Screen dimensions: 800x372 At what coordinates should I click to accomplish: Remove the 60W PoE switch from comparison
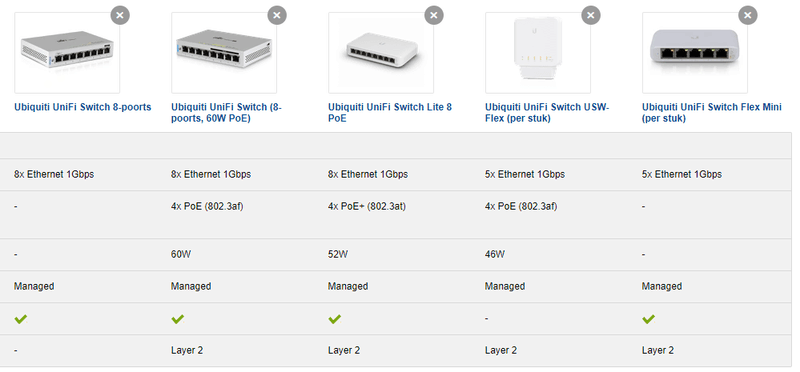point(277,15)
